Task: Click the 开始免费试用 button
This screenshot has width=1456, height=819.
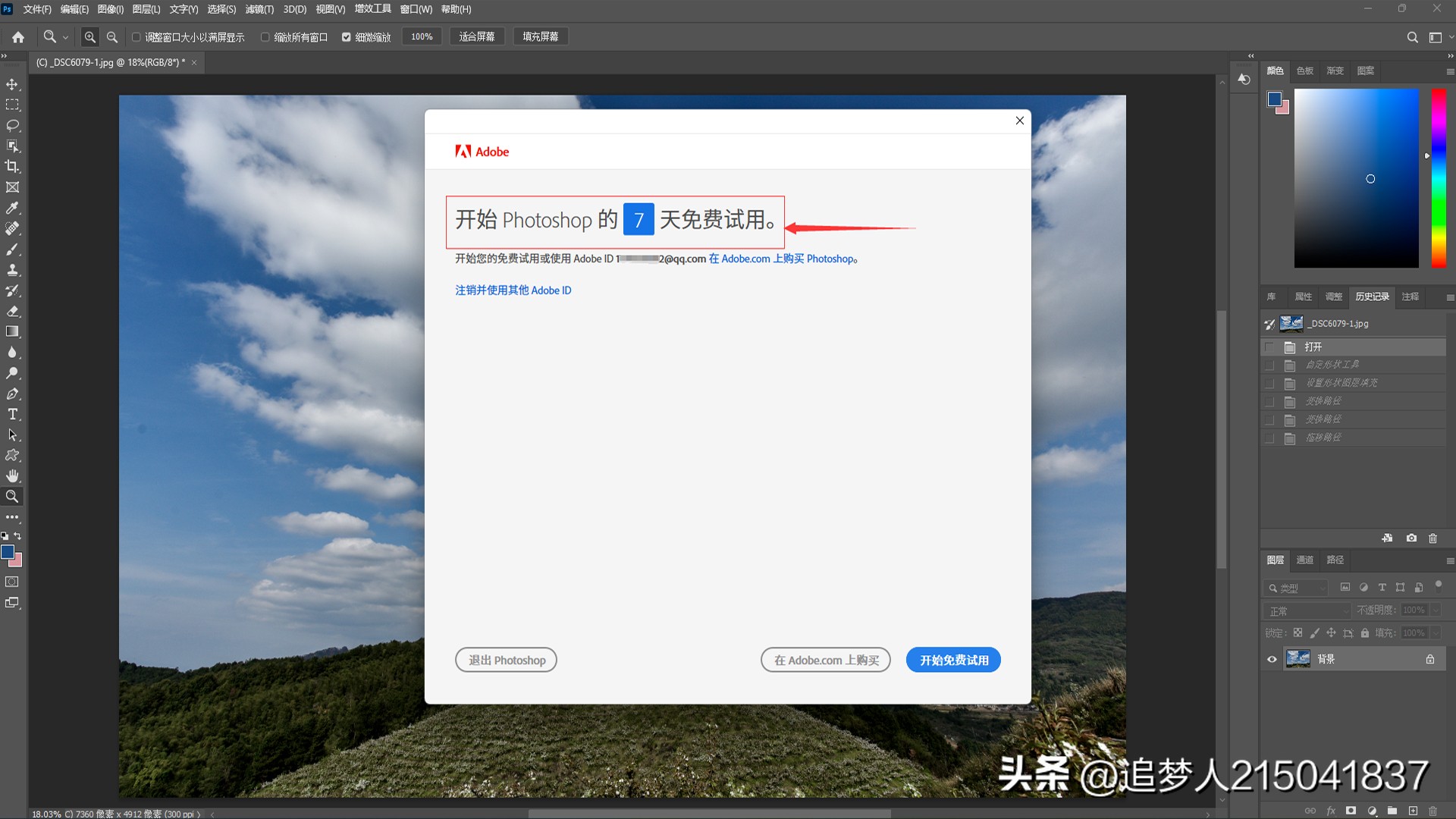Action: click(953, 660)
